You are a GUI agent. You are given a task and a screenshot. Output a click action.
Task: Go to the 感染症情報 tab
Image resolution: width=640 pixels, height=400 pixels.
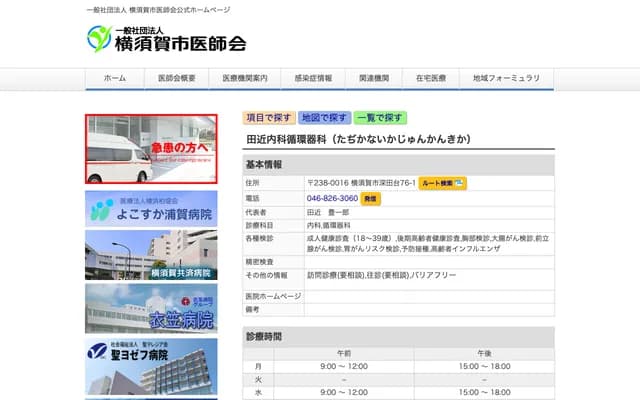point(308,78)
